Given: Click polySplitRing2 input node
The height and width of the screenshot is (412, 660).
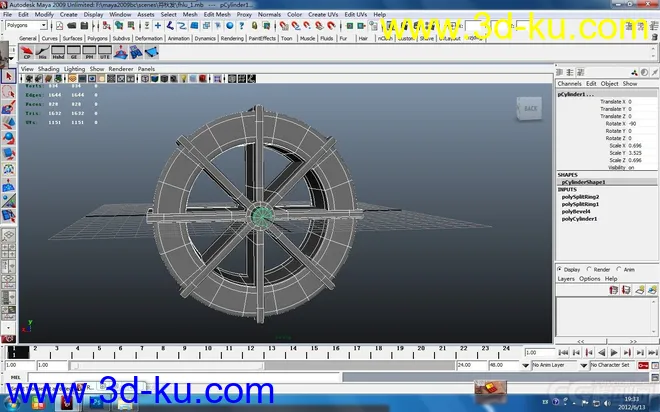Looking at the screenshot, I should [x=580, y=197].
